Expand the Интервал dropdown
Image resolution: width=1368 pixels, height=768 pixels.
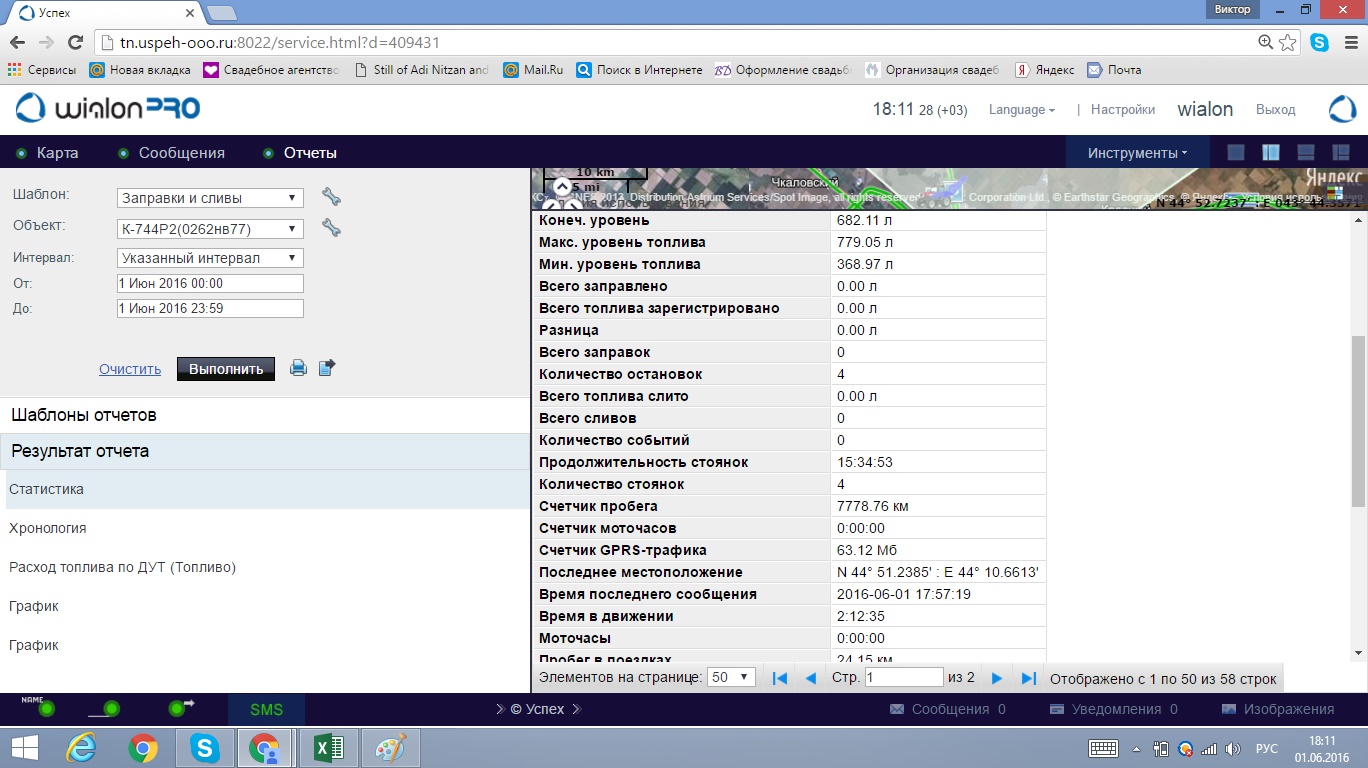[x=210, y=258]
